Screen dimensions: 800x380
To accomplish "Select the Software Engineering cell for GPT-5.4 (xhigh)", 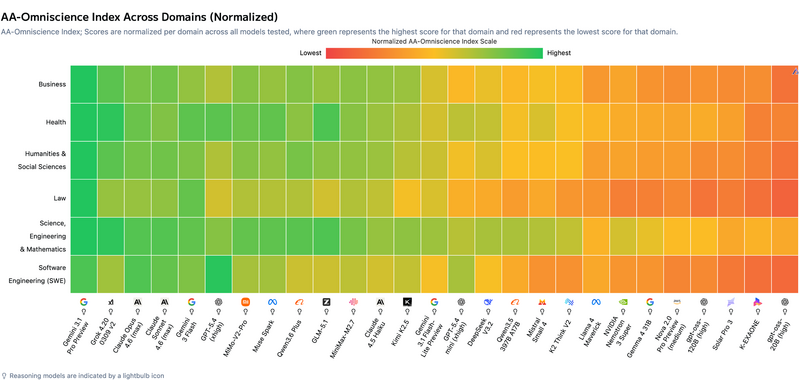I will click(x=219, y=274).
